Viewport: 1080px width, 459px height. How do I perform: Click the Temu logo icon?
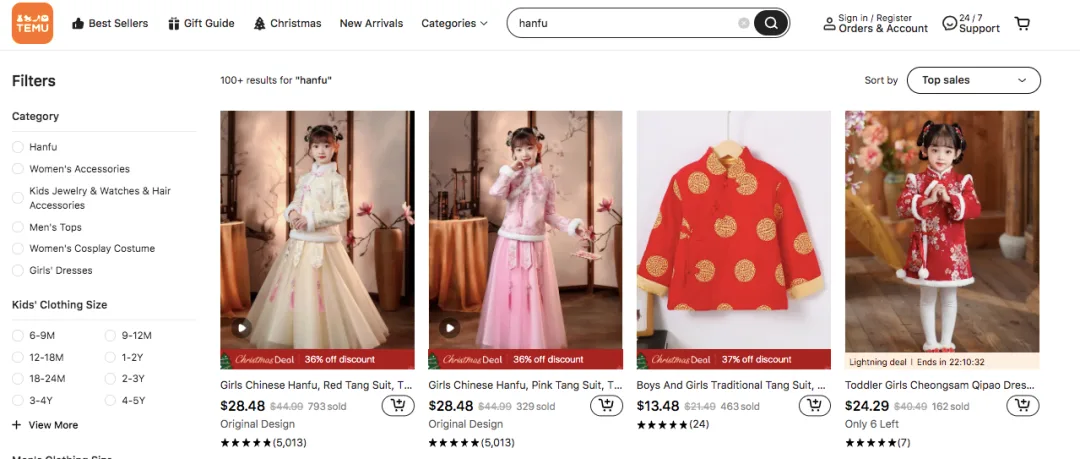click(x=32, y=23)
